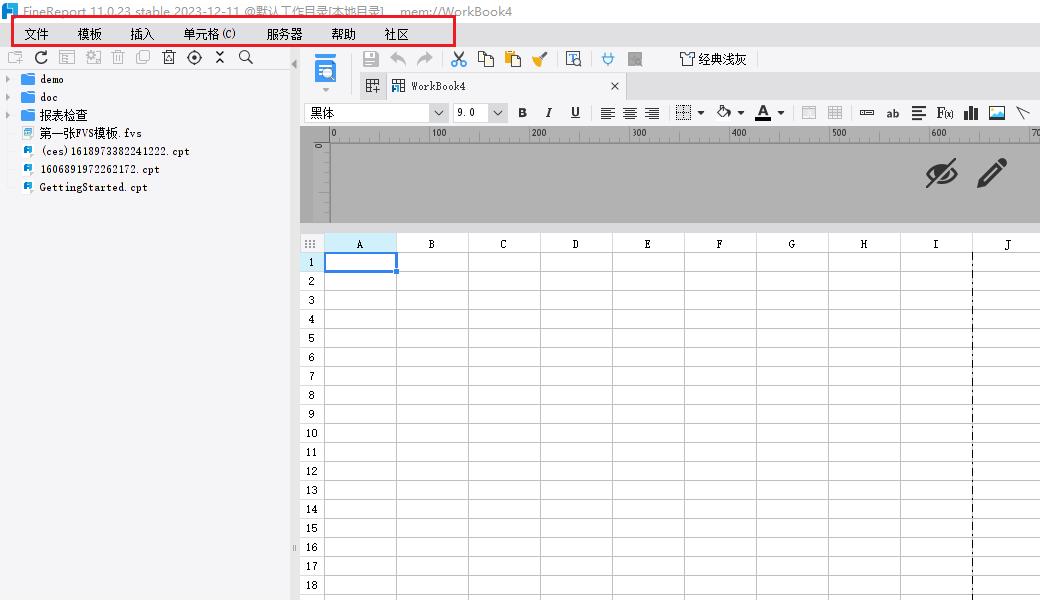Change theme via 经典浅灰 button
The image size is (1040, 600).
click(x=713, y=60)
